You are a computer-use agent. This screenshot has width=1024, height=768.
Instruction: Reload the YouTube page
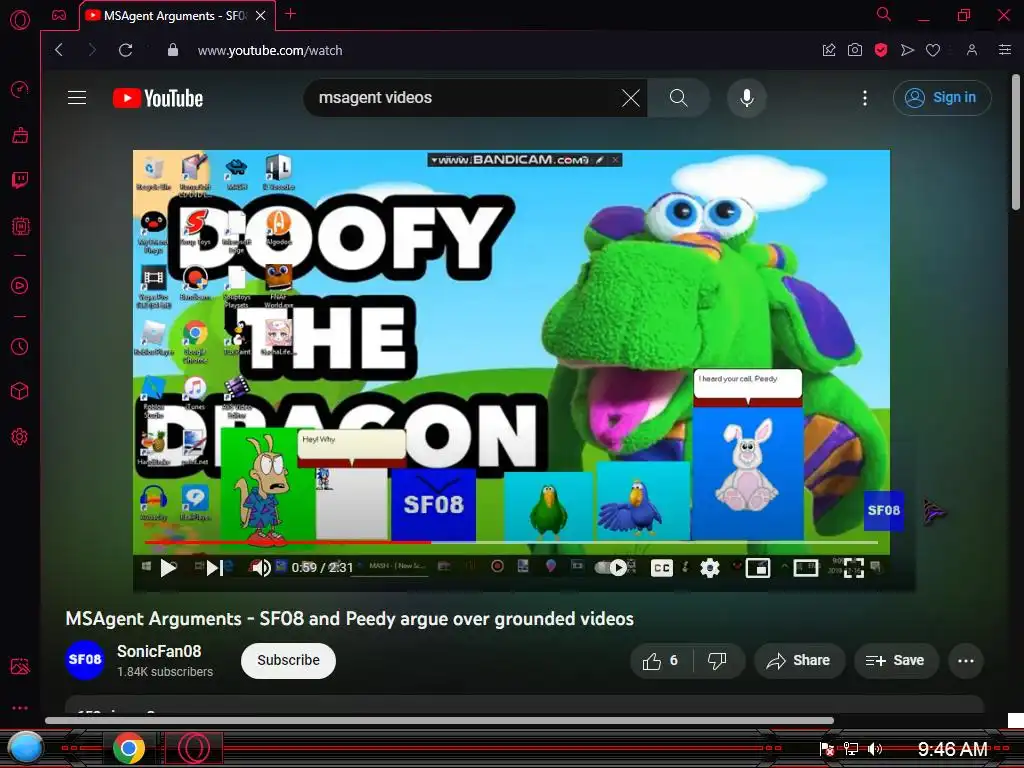click(125, 50)
